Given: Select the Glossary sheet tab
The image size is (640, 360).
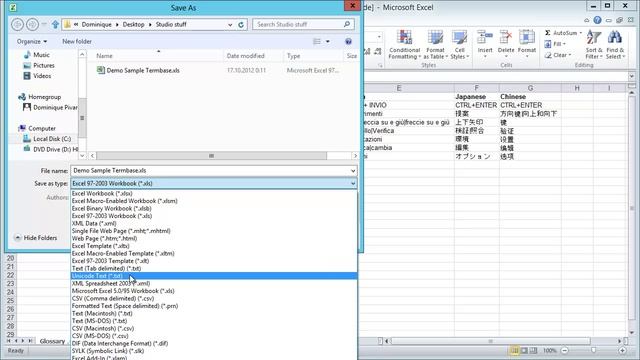Looking at the screenshot, I should coord(52,341).
